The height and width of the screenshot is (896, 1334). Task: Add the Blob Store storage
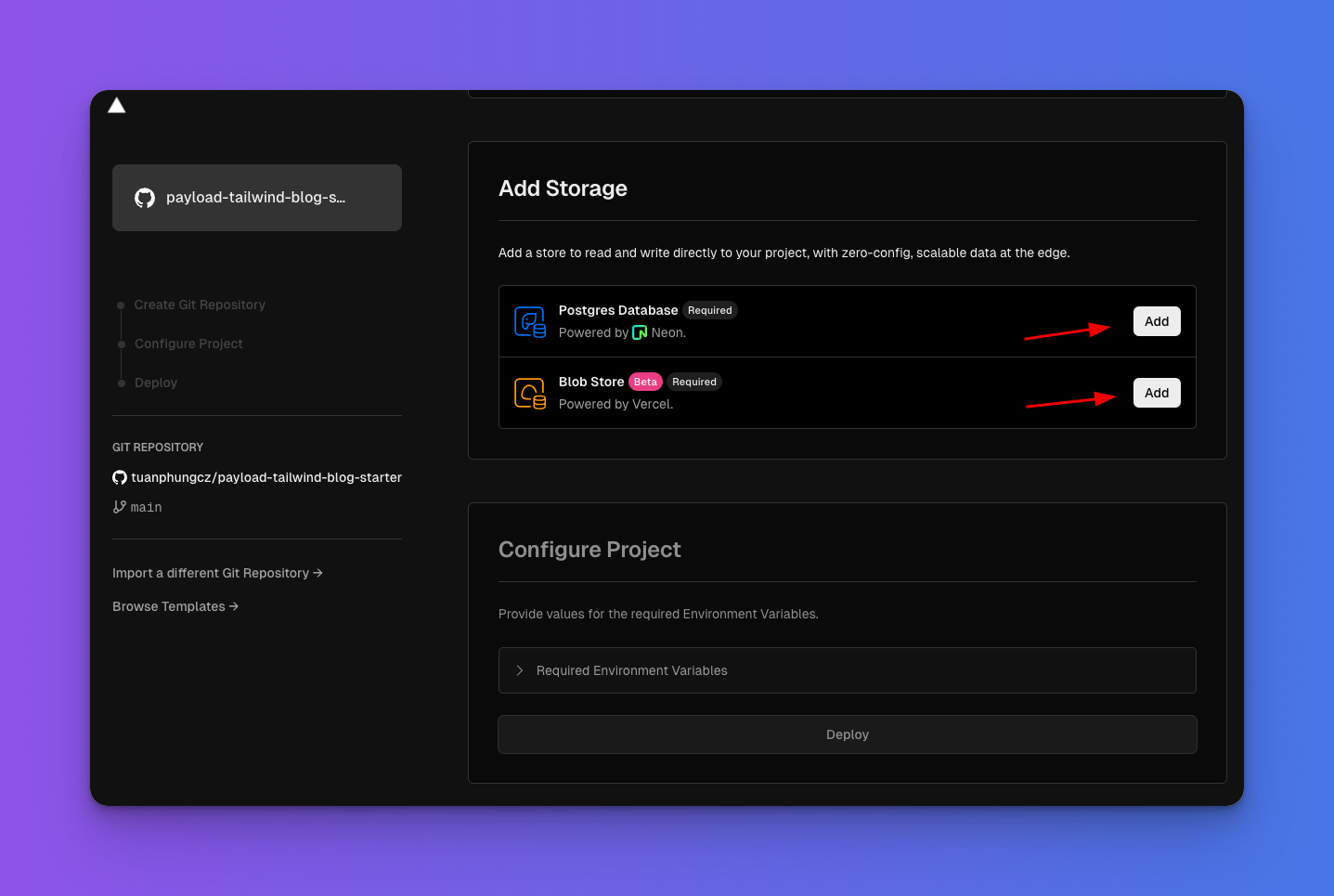(x=1156, y=393)
